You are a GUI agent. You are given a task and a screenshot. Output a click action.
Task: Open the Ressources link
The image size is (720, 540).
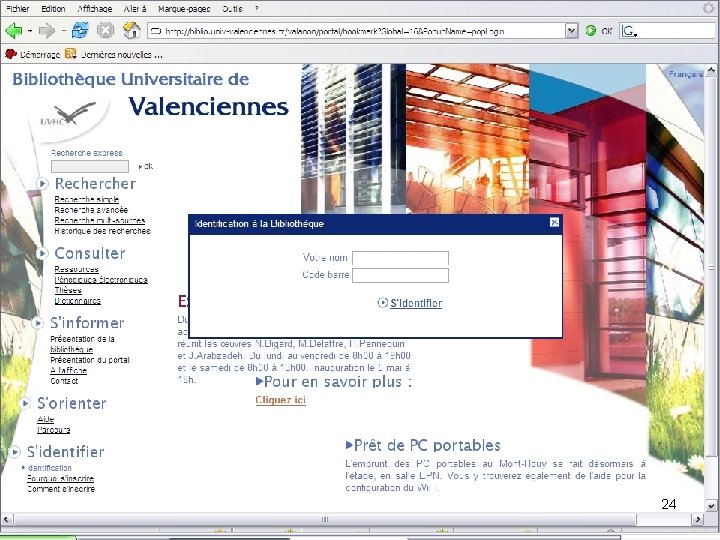[x=76, y=269]
